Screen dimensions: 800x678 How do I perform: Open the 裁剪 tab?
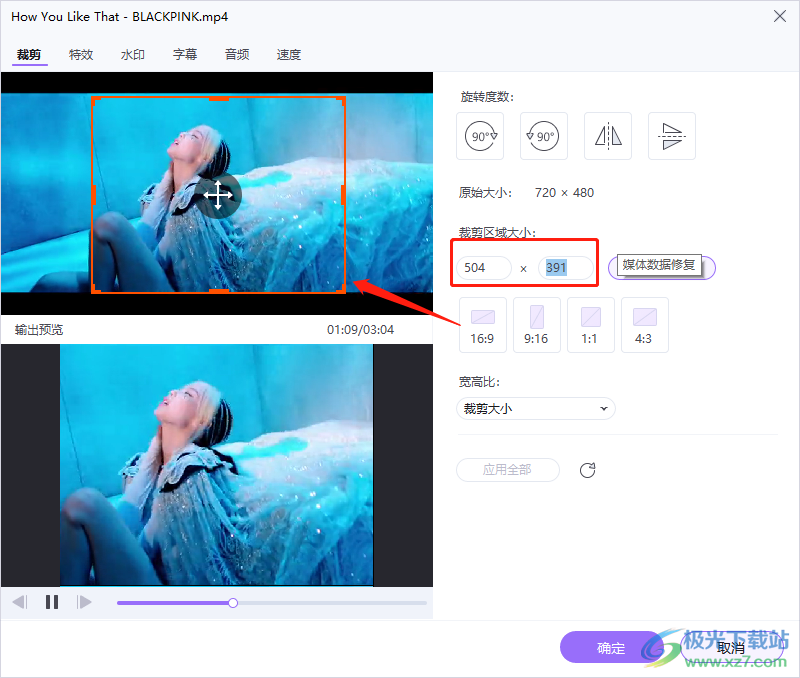click(x=29, y=55)
